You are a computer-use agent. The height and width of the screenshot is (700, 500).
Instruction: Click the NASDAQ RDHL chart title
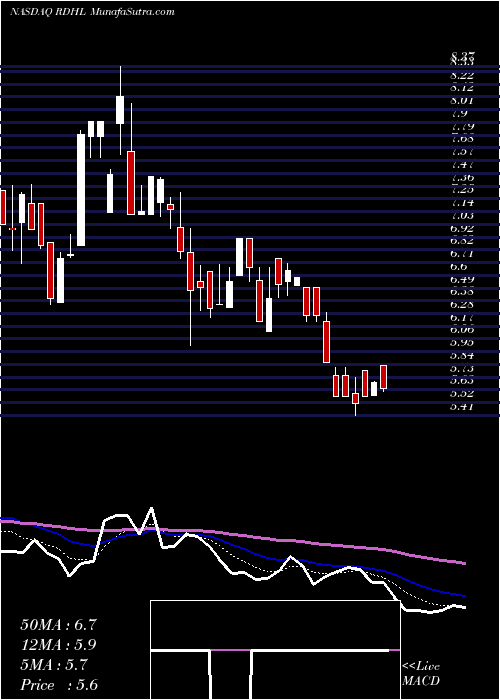point(92,12)
